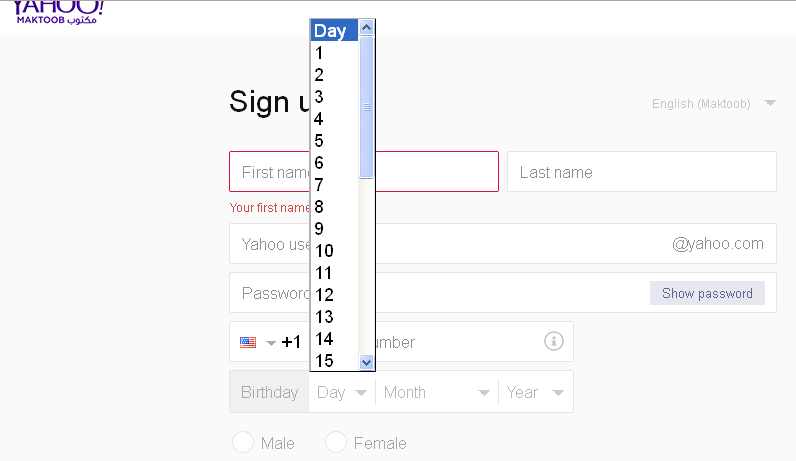Click the Last name field

tap(641, 172)
